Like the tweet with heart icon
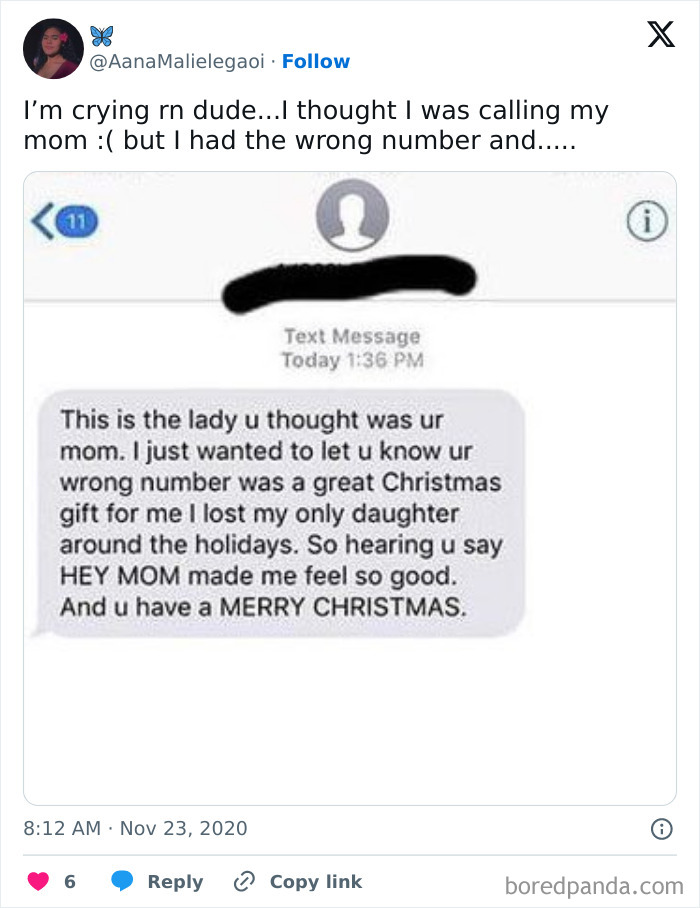 pos(38,881)
